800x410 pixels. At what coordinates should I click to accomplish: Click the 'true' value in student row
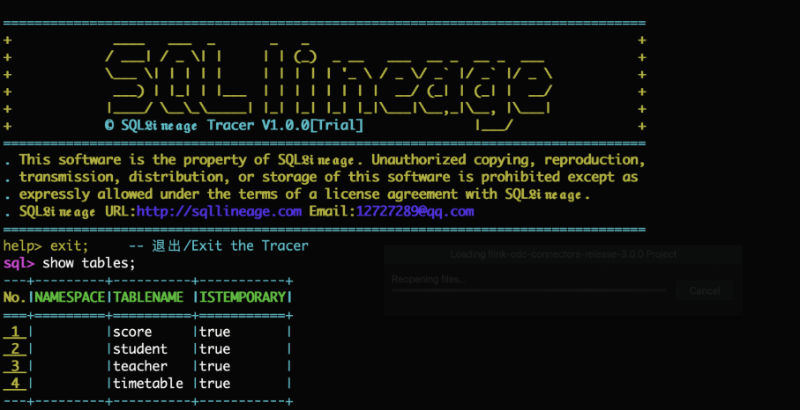tap(214, 349)
